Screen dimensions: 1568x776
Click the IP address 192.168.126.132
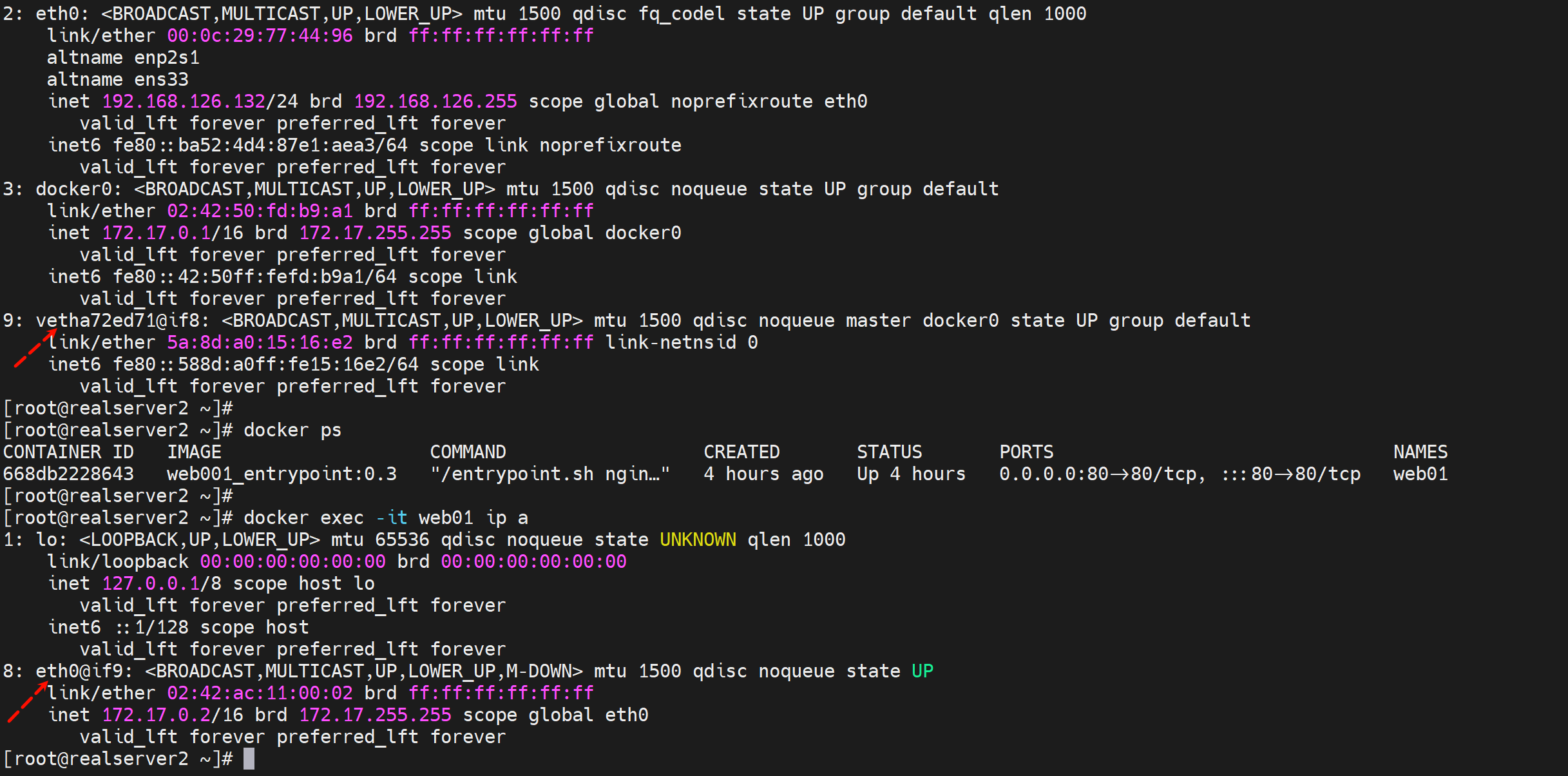(184, 101)
